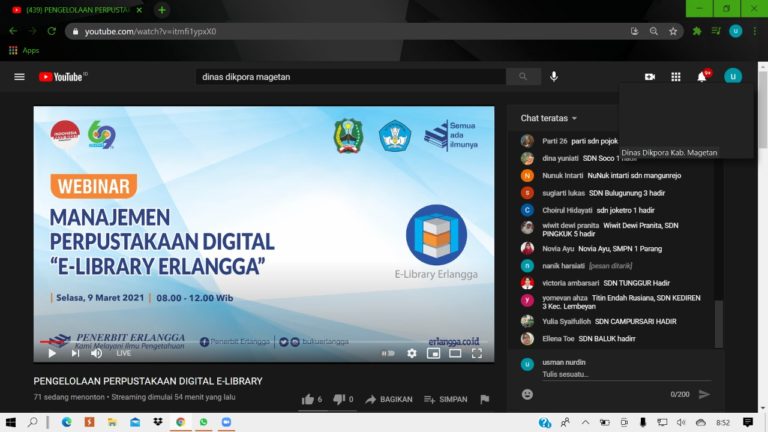
Task: Report video with flag icon
Action: 484,399
